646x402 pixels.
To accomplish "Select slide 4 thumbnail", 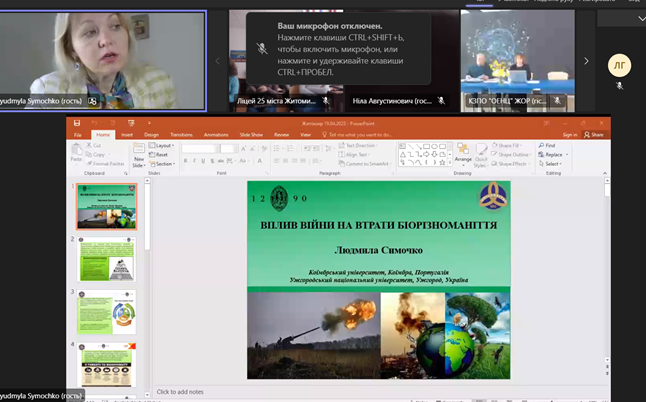I will coord(107,365).
